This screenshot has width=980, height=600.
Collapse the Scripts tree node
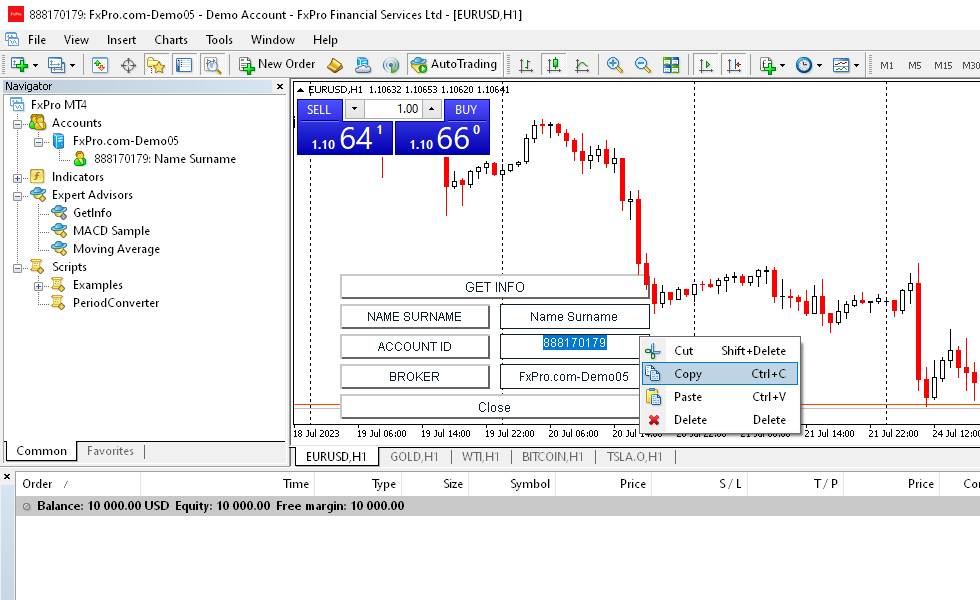coord(18,268)
